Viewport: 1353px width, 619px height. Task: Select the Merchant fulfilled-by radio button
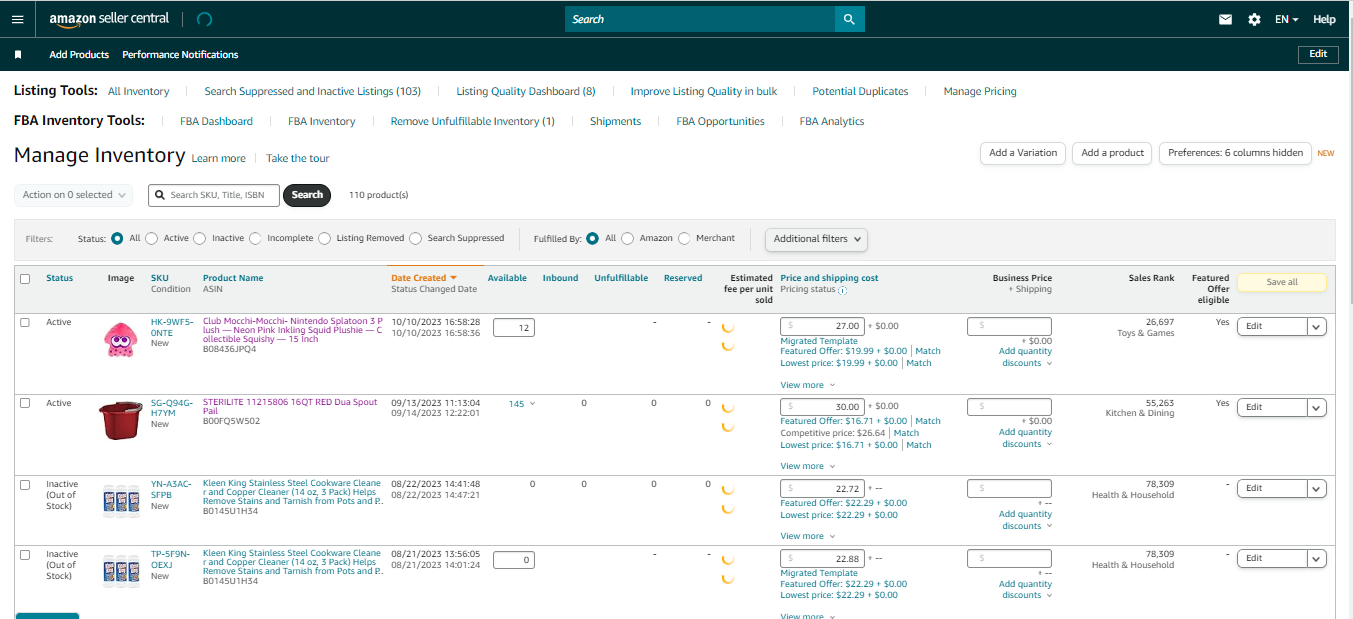(684, 239)
